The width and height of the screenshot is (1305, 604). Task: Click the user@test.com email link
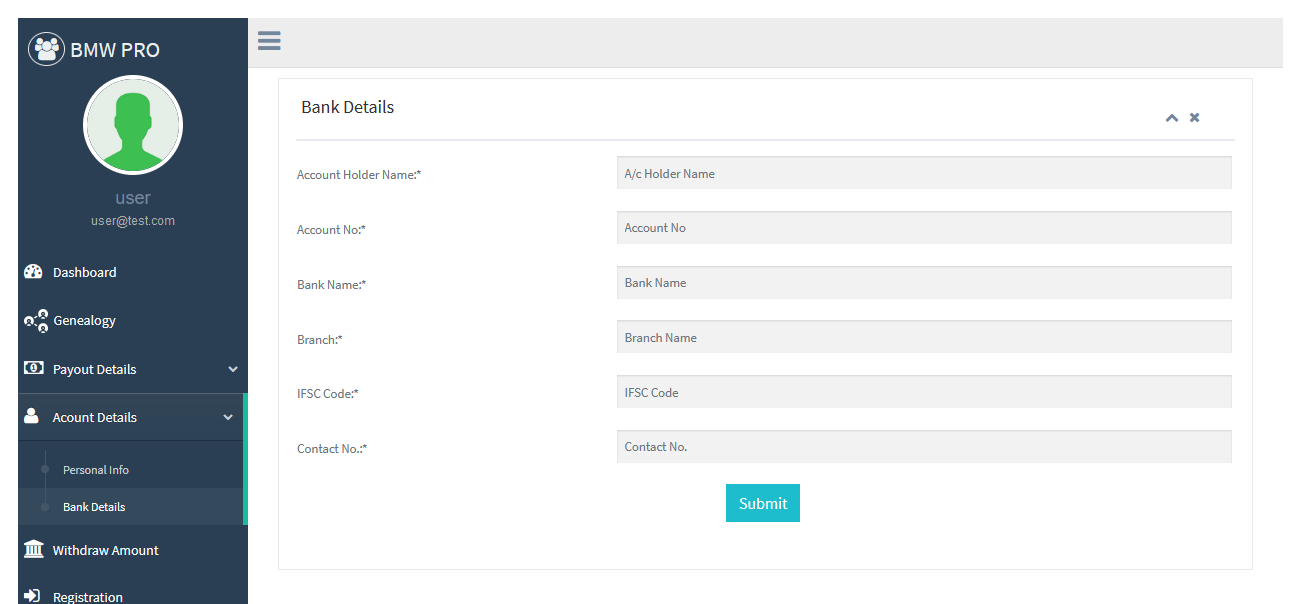pos(133,221)
